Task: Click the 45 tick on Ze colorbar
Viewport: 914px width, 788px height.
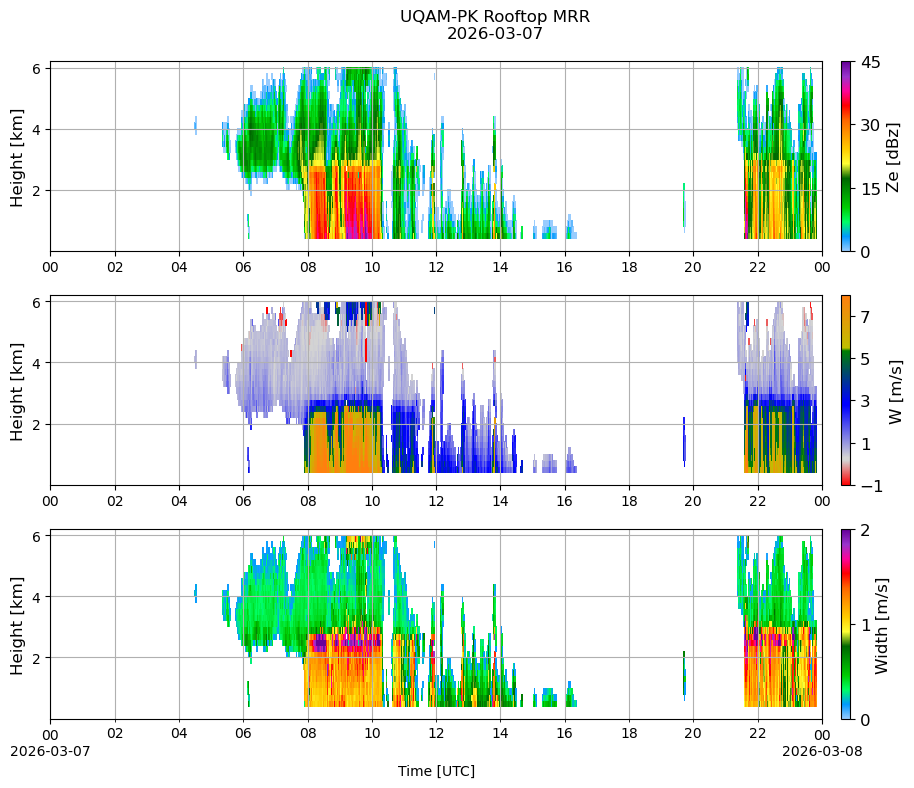Action: tap(870, 62)
